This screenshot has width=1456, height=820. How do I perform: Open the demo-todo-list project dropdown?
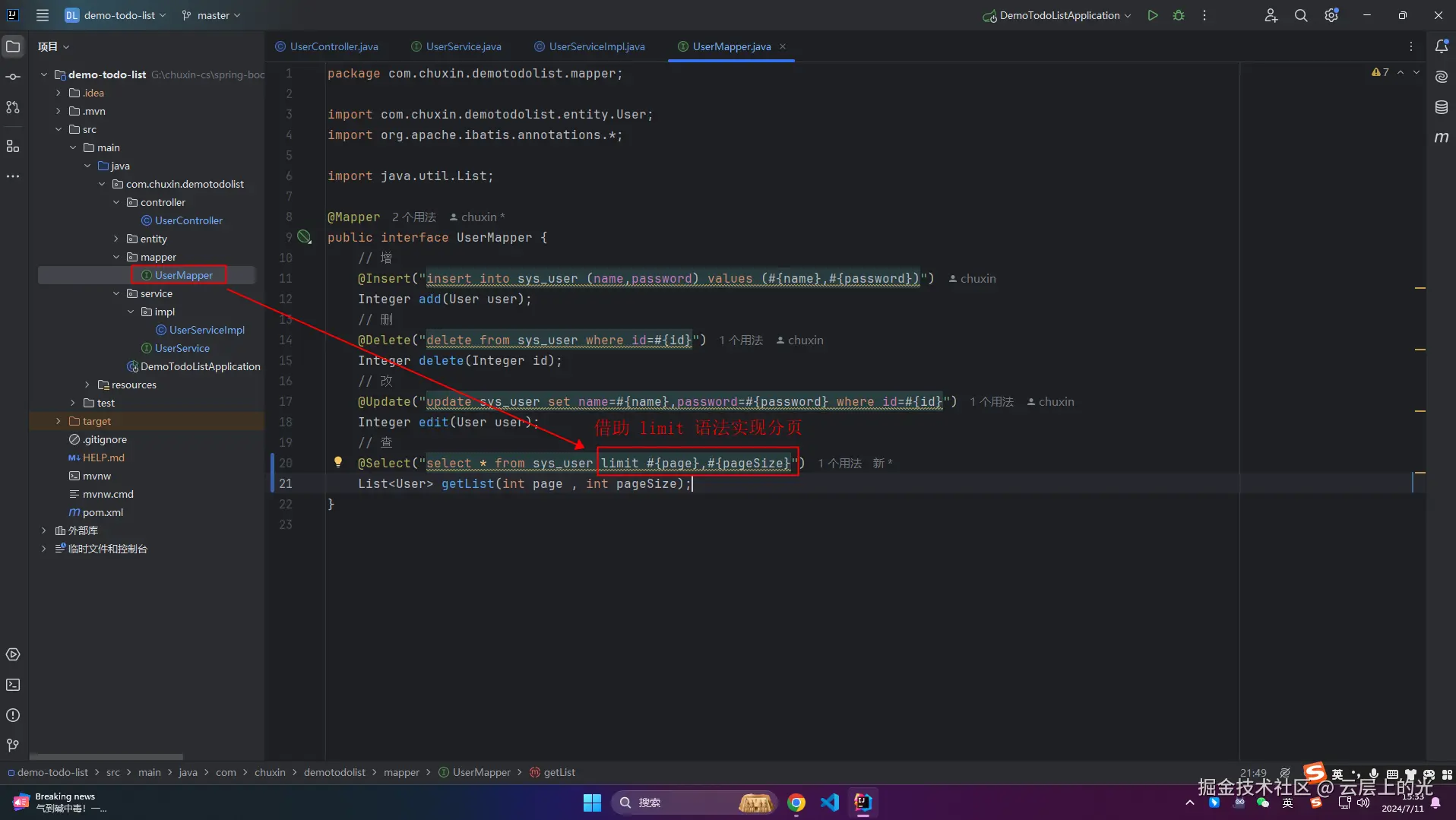116,15
